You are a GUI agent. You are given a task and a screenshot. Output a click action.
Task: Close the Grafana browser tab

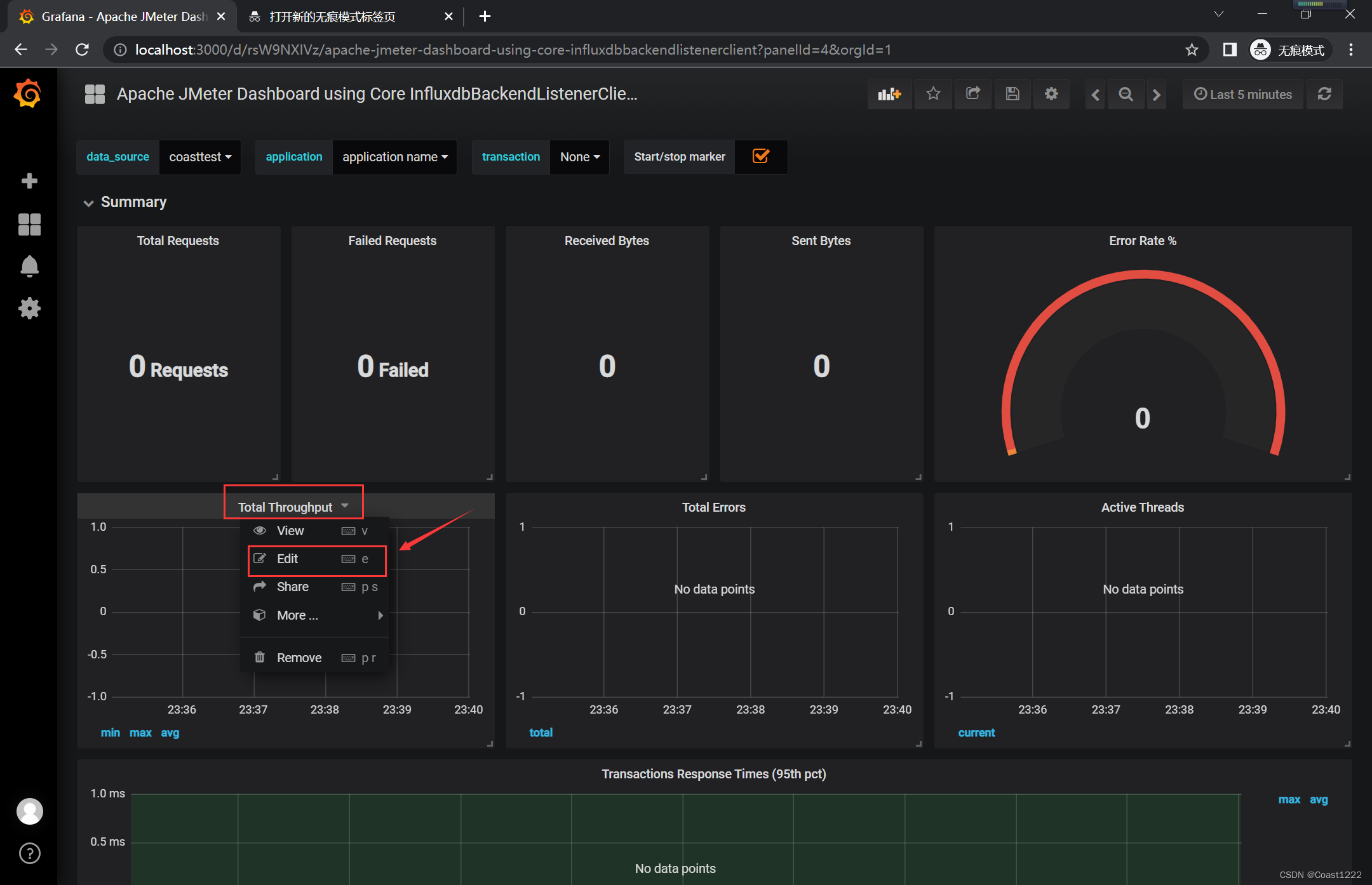(x=221, y=17)
